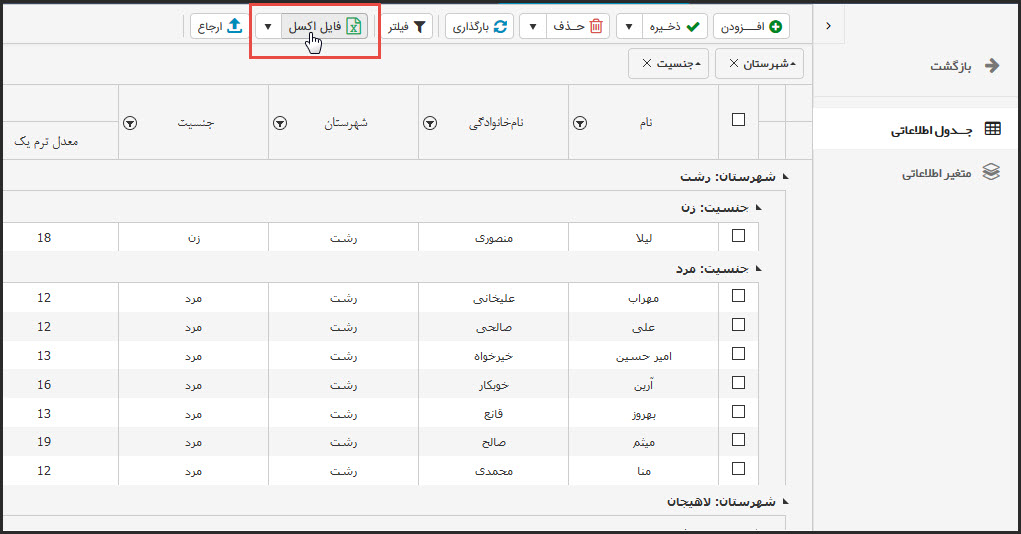The width and height of the screenshot is (1021, 534).
Task: Click the funnel icon on فیلتر
Action: coord(420,27)
